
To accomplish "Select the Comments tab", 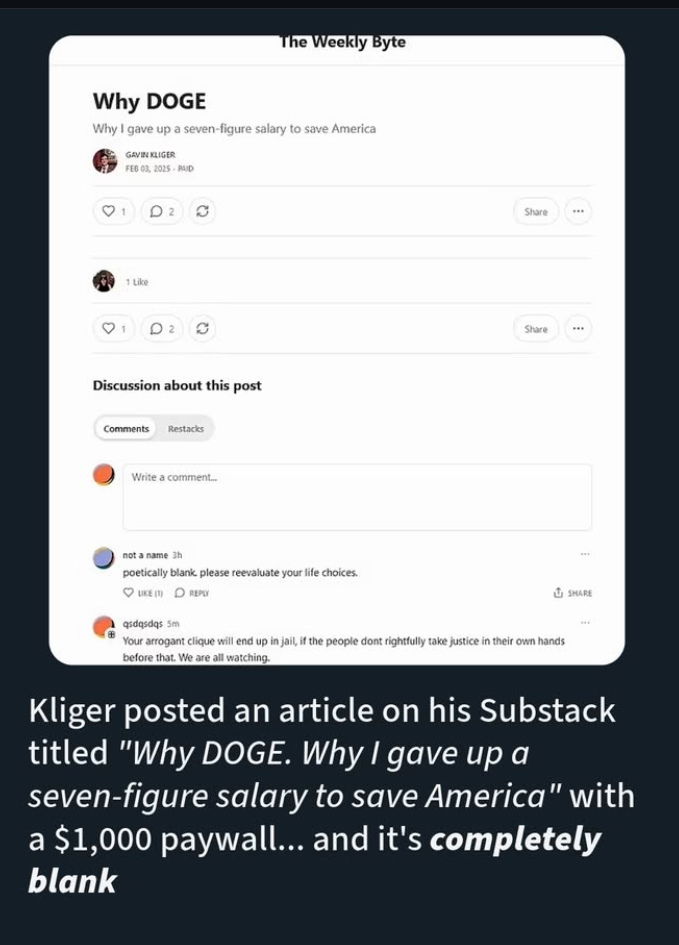I will (x=126, y=429).
